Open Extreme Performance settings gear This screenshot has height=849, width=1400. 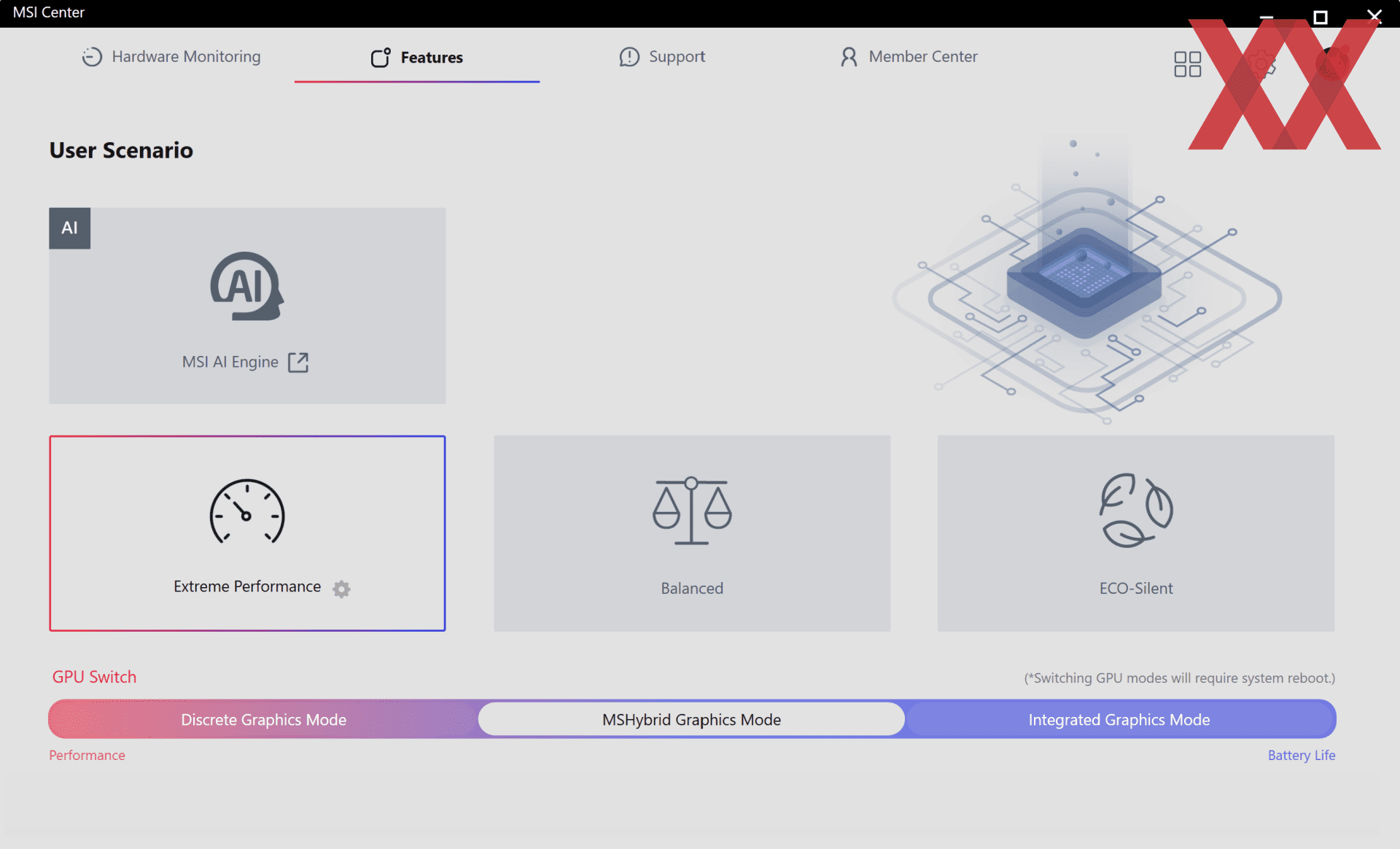click(x=341, y=589)
